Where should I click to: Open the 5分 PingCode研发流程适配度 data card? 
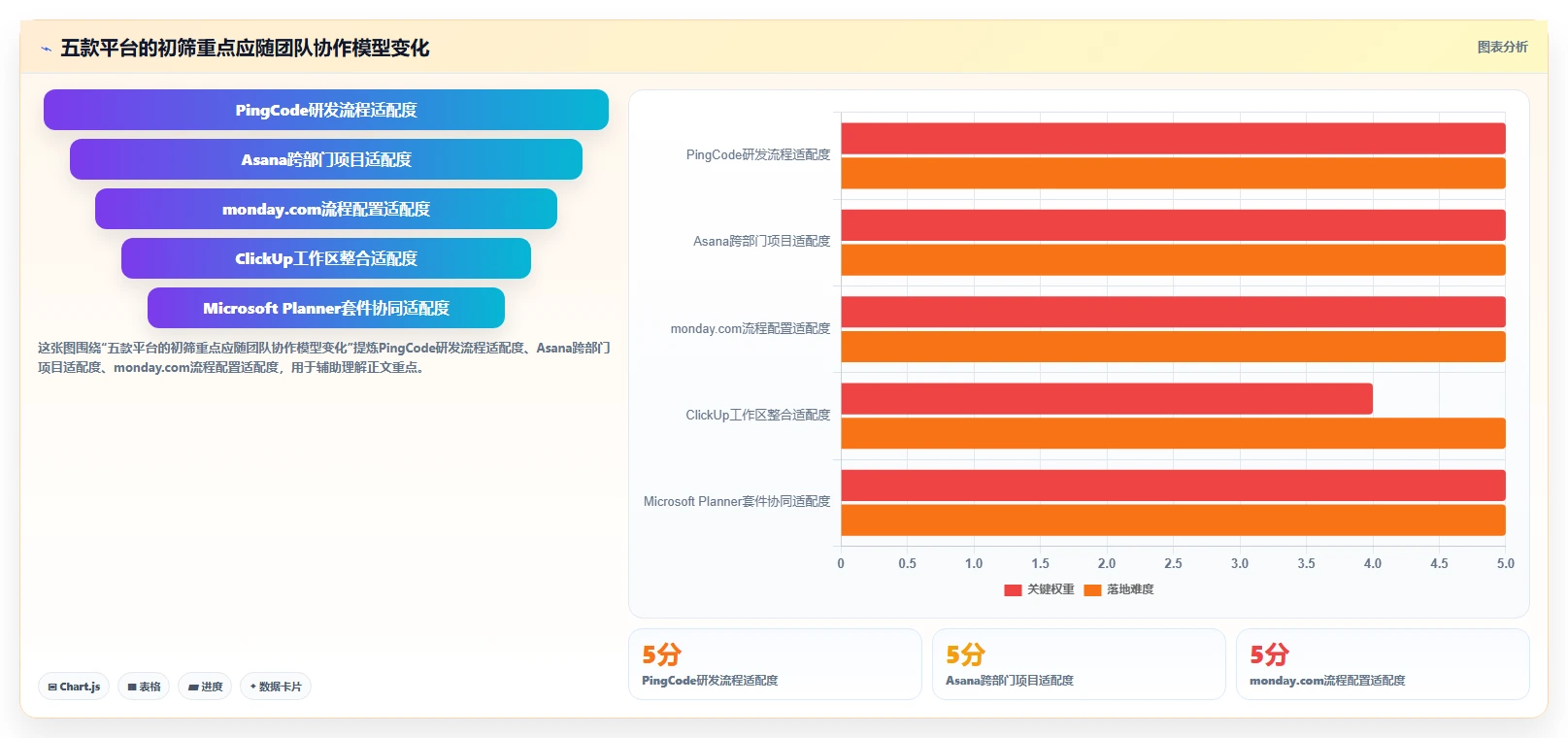(x=775, y=664)
